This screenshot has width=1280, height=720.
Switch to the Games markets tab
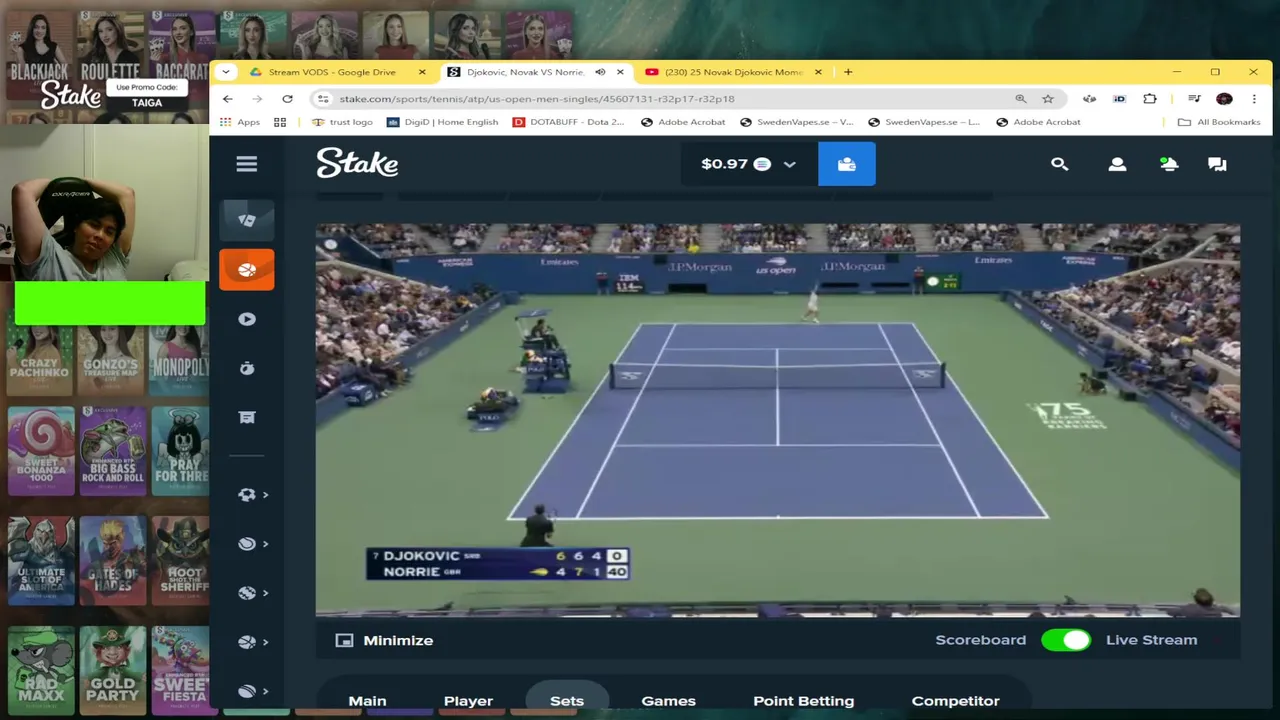click(668, 701)
